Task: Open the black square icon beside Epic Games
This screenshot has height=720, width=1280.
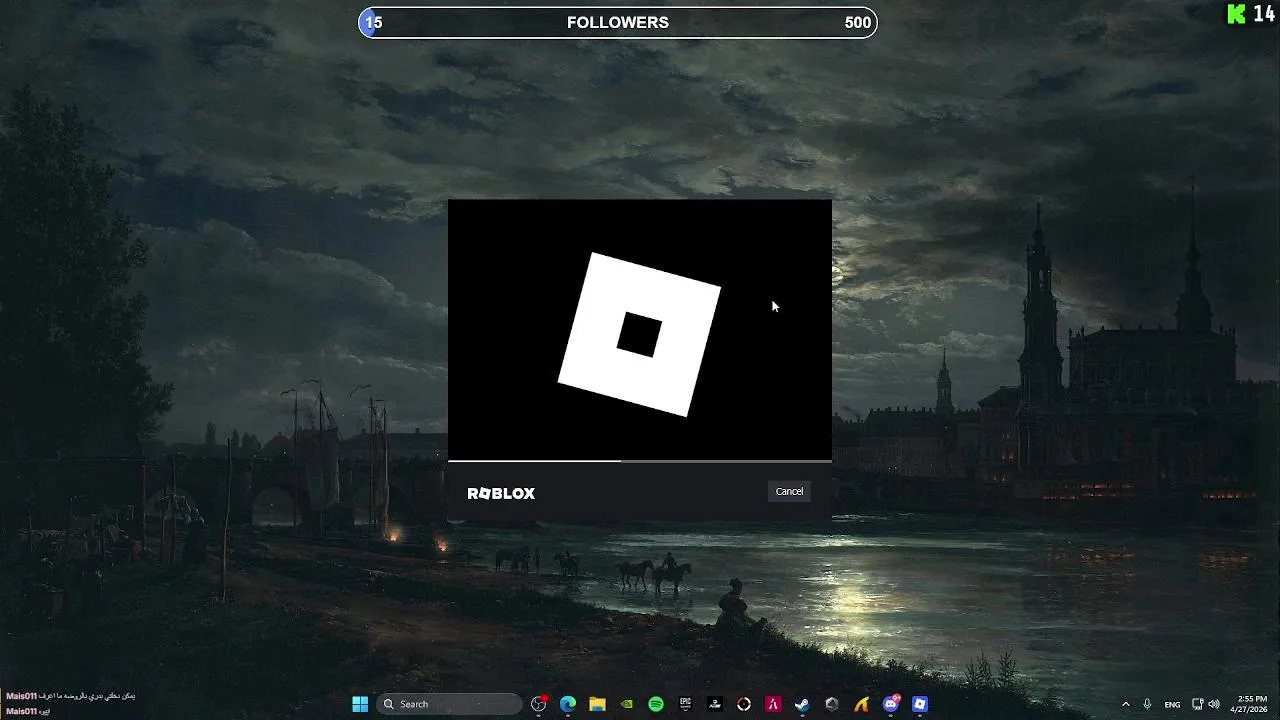Action: pyautogui.click(x=714, y=704)
